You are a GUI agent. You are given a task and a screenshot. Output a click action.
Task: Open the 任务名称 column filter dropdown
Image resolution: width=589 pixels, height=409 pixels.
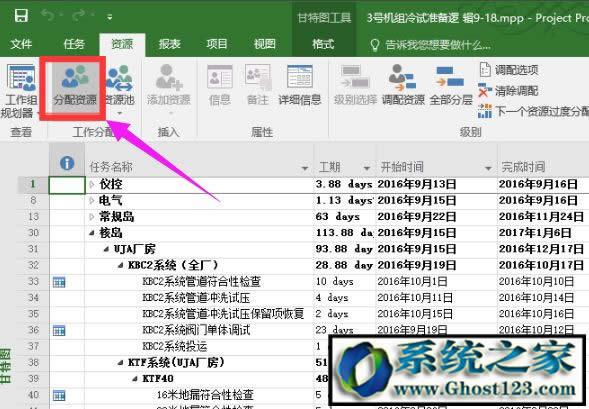[305, 168]
